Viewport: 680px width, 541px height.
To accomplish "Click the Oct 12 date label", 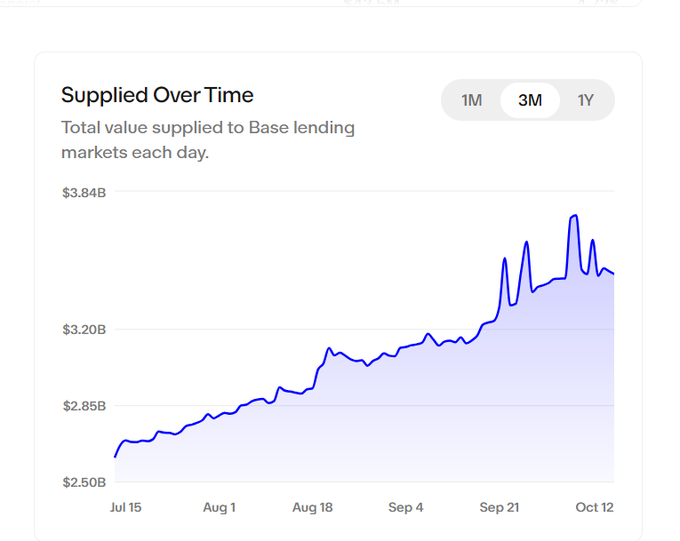I will pos(595,507).
